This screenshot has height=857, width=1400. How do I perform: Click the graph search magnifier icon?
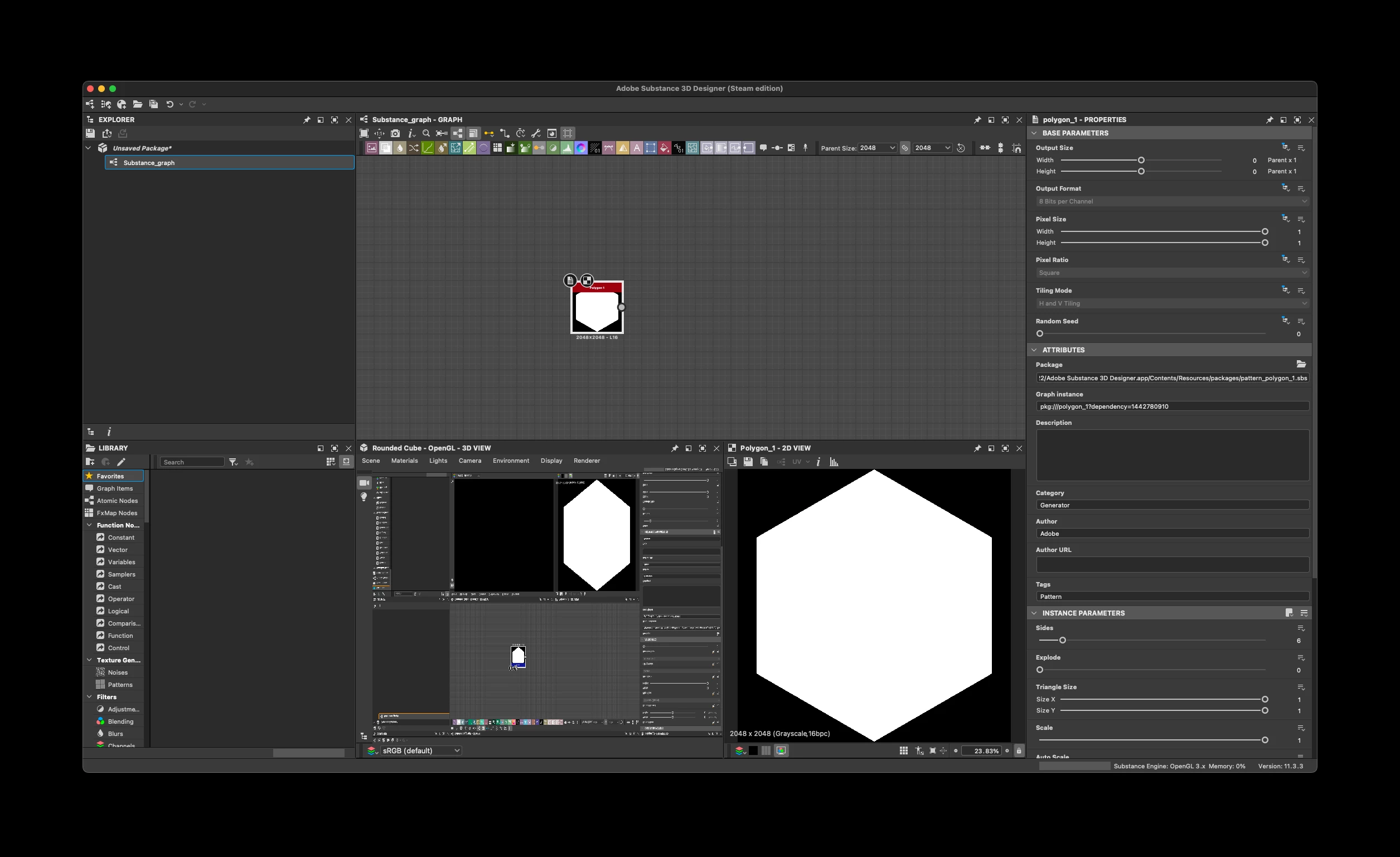(426, 134)
